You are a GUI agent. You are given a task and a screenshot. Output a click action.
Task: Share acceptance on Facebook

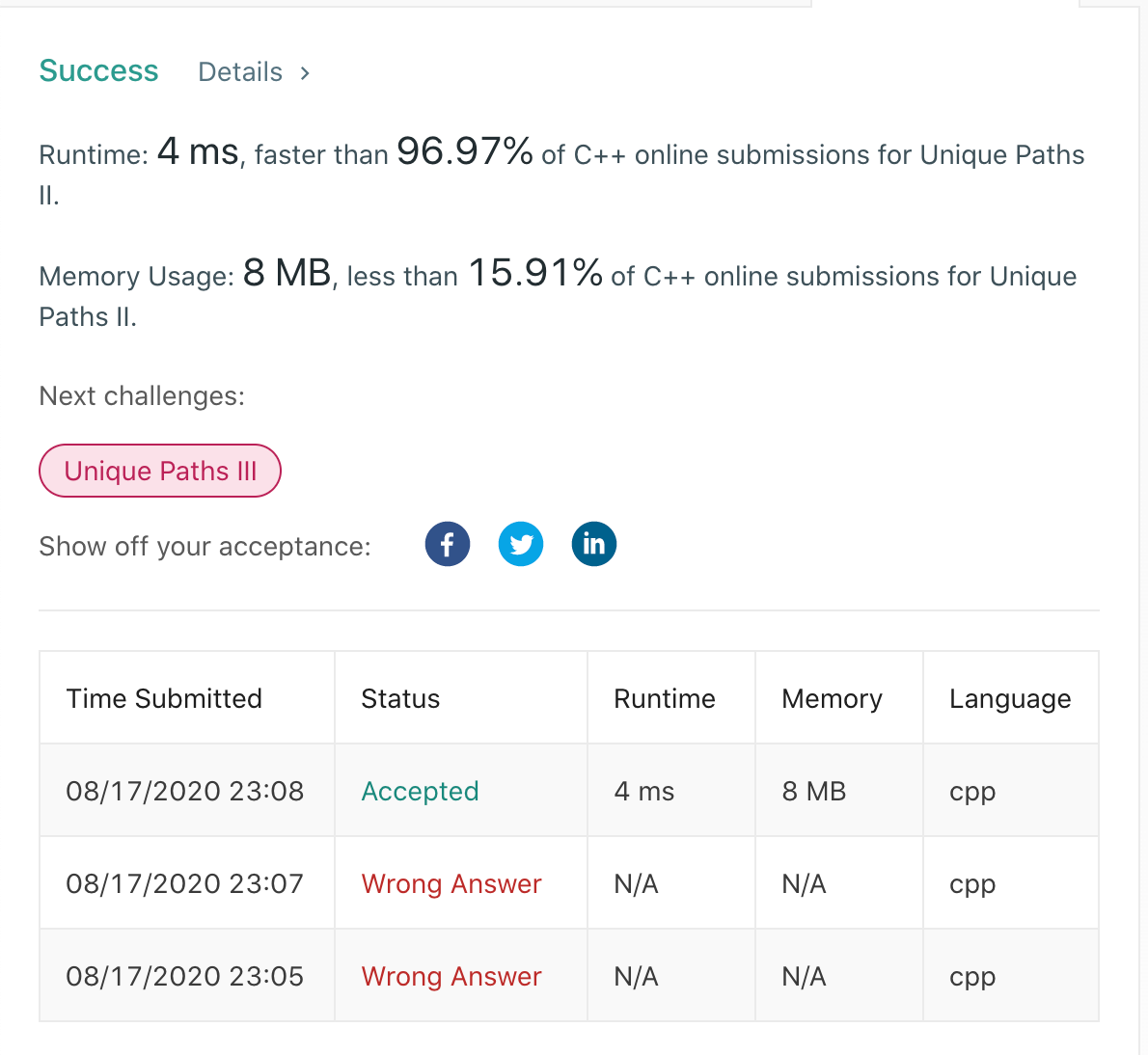click(x=447, y=543)
